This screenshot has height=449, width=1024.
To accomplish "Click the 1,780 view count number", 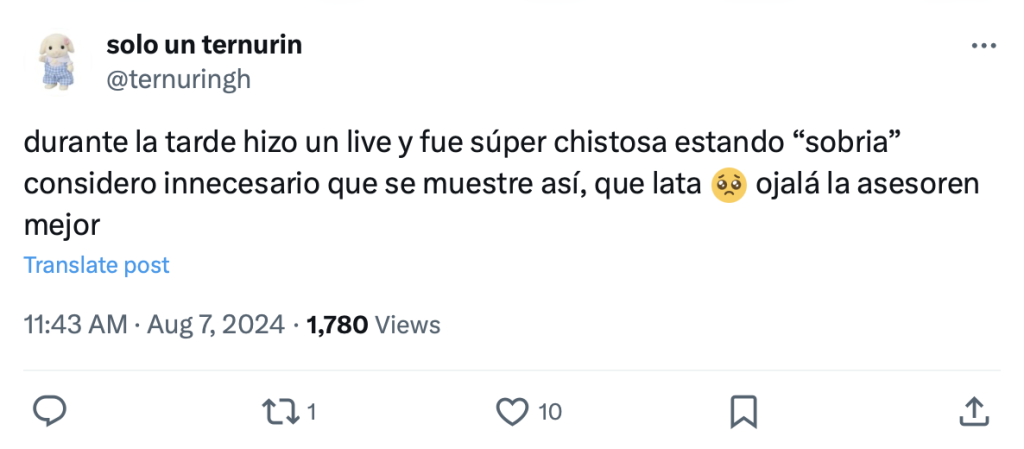I will 338,324.
